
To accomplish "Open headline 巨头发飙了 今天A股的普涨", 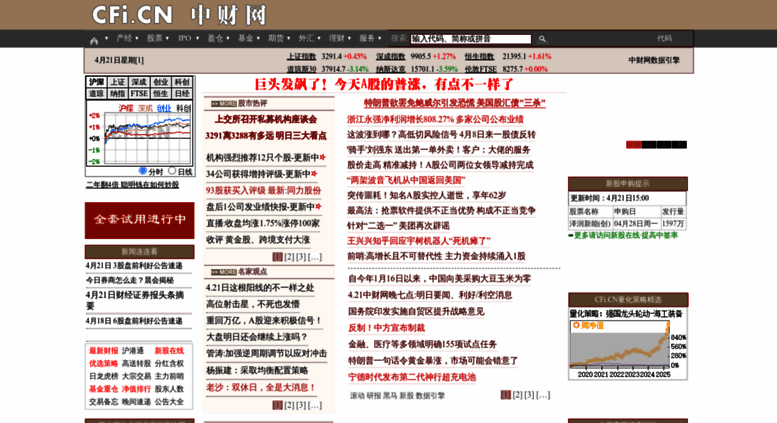I will pos(384,84).
